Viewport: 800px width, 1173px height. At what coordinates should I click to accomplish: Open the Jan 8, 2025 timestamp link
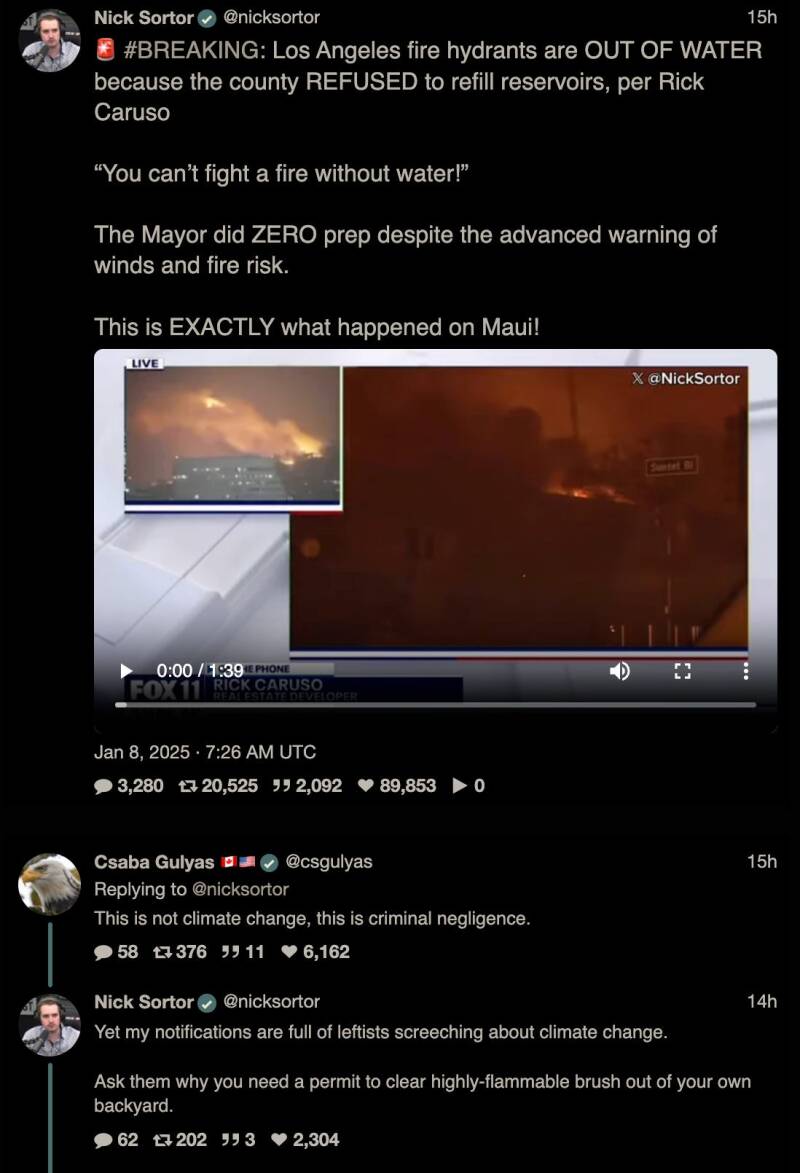pyautogui.click(x=205, y=752)
